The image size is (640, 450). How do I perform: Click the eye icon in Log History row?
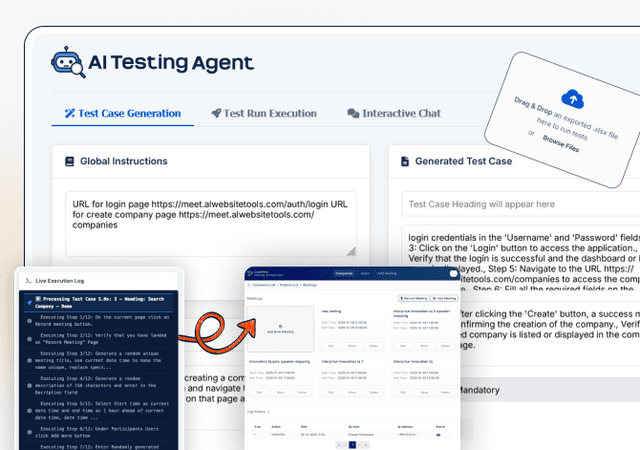pos(438,435)
